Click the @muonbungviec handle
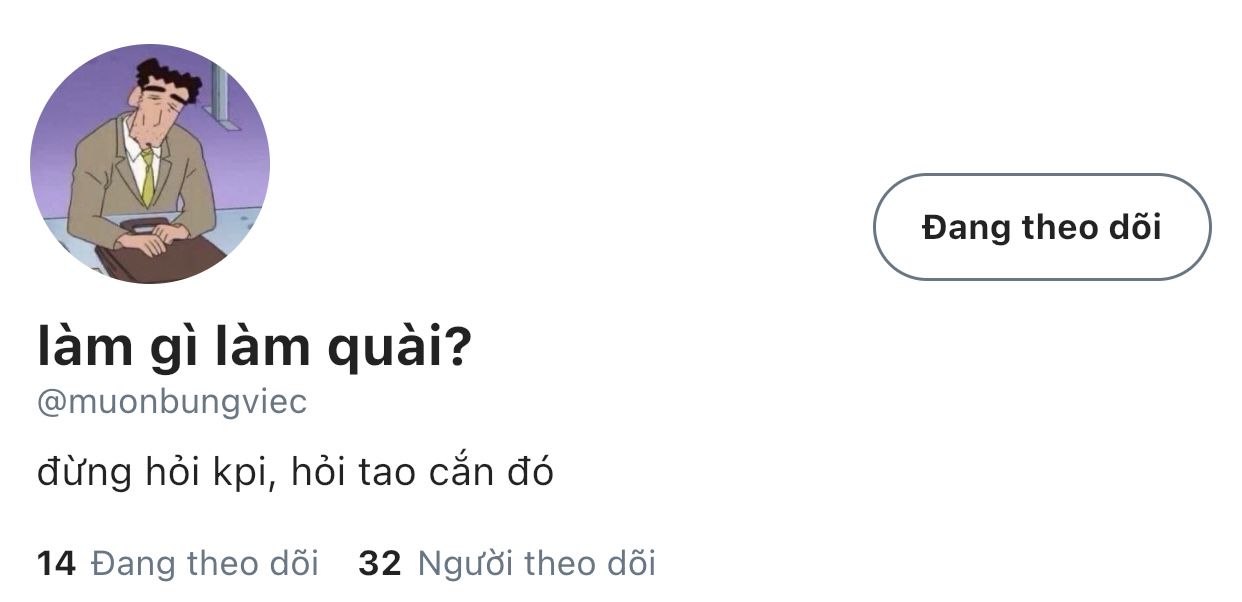 pos(172,402)
